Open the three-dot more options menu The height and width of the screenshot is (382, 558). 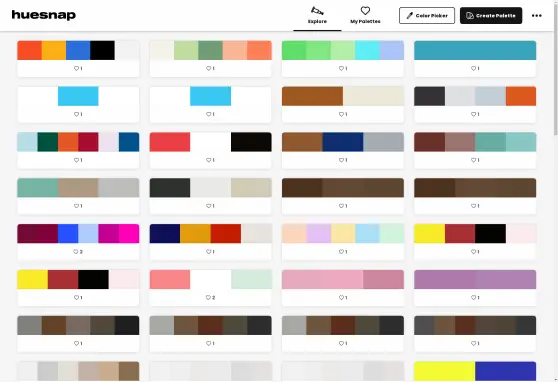[x=537, y=16]
